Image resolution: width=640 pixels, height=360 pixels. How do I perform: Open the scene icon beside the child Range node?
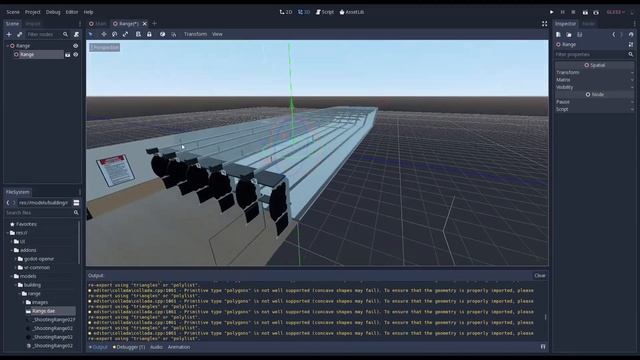click(68, 54)
